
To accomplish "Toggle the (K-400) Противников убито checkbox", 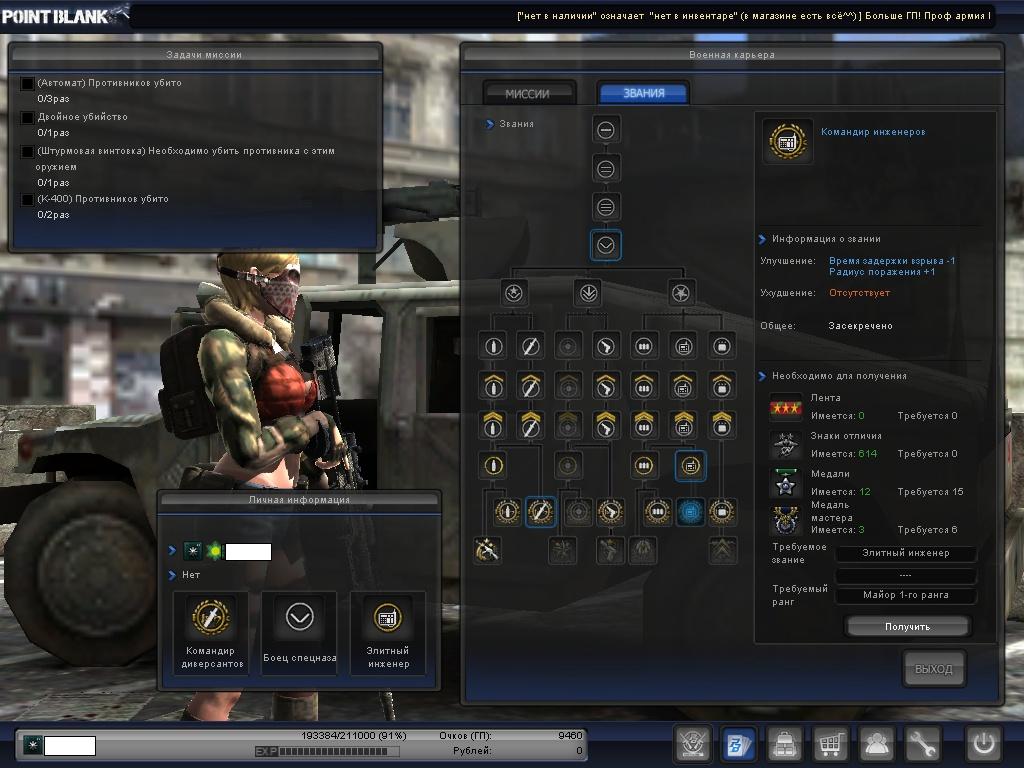I will click(28, 200).
